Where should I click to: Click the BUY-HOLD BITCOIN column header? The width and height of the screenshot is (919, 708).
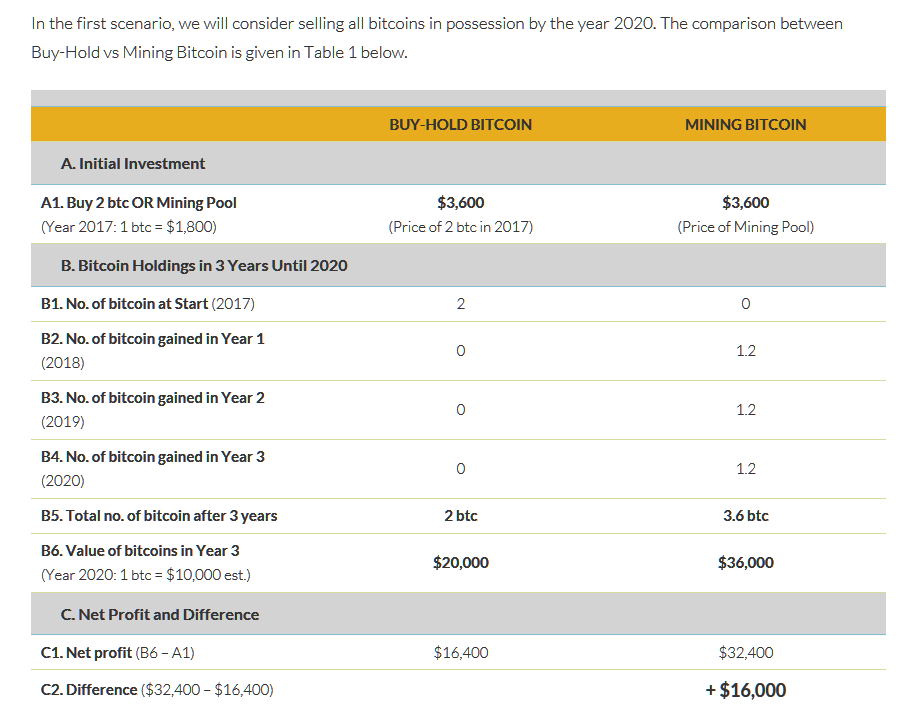461,124
